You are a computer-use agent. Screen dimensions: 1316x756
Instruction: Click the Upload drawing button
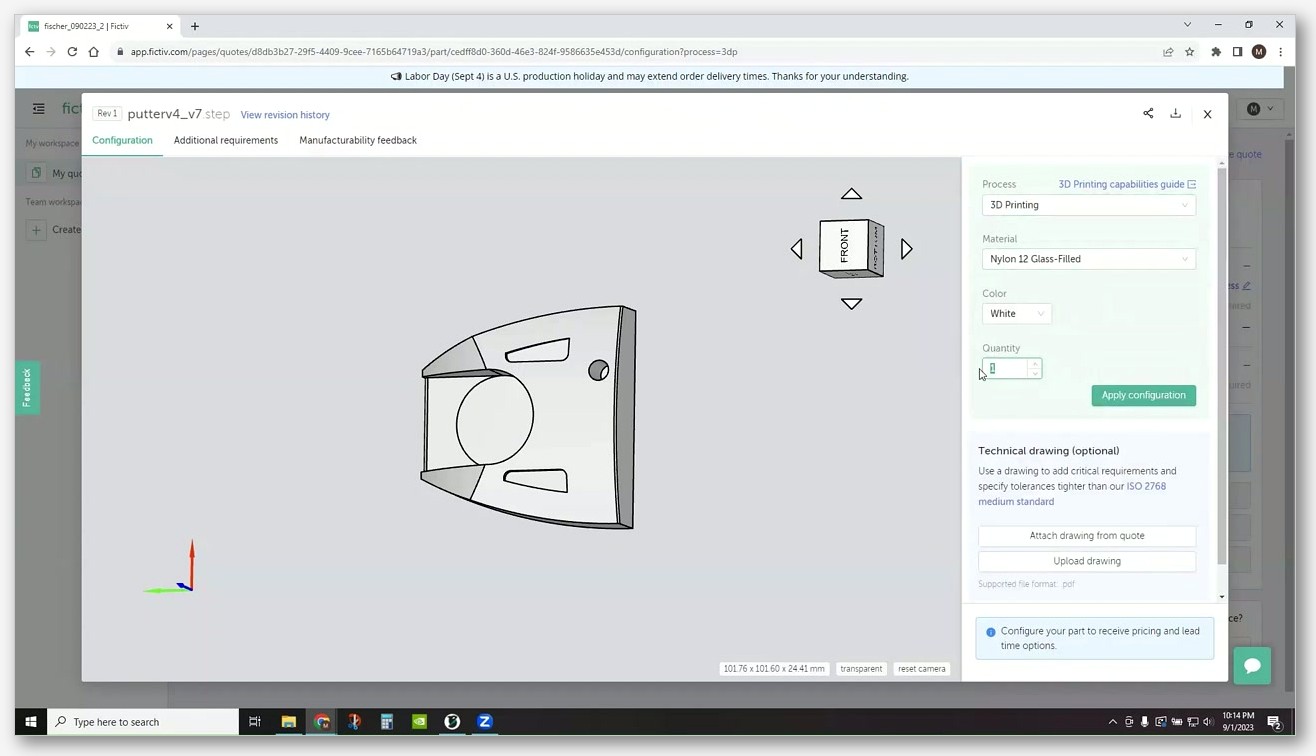tap(1087, 561)
